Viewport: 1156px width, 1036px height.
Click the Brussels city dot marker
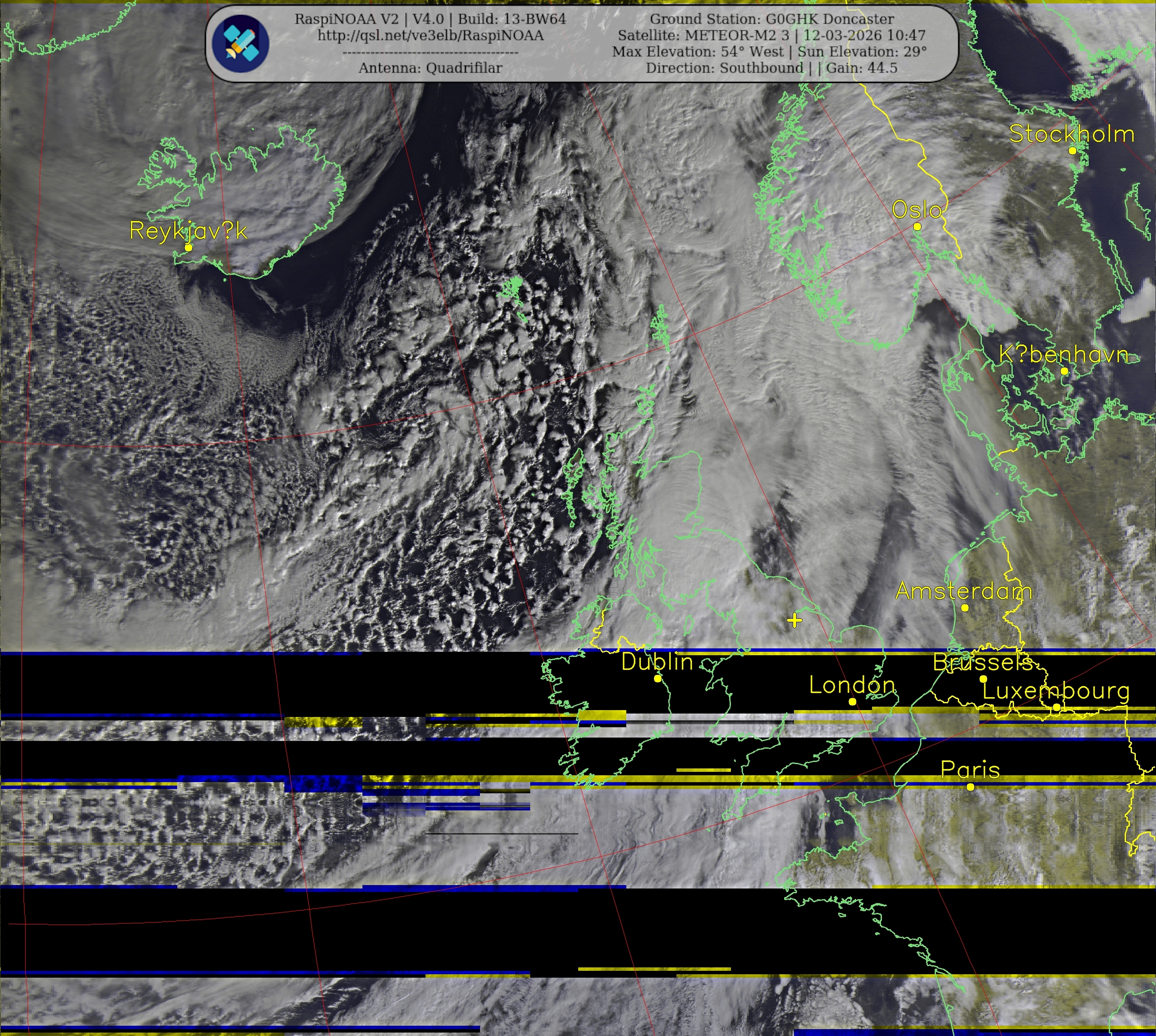coord(983,679)
